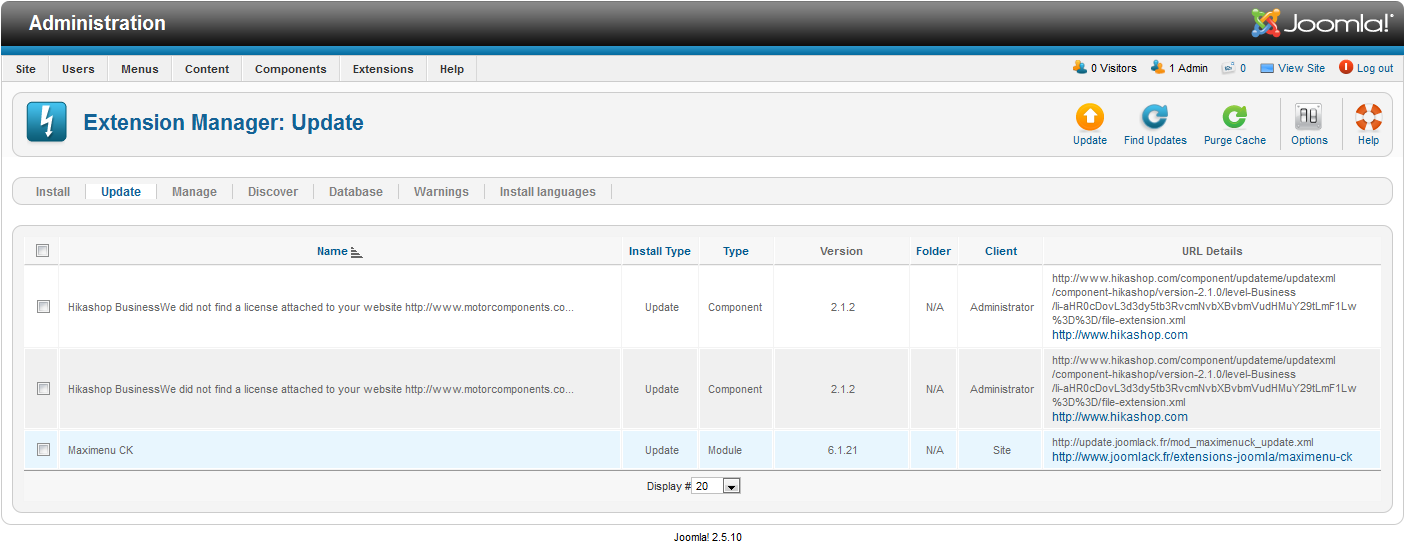Open the joomlack.fr maximenu-ck link

[1202, 457]
